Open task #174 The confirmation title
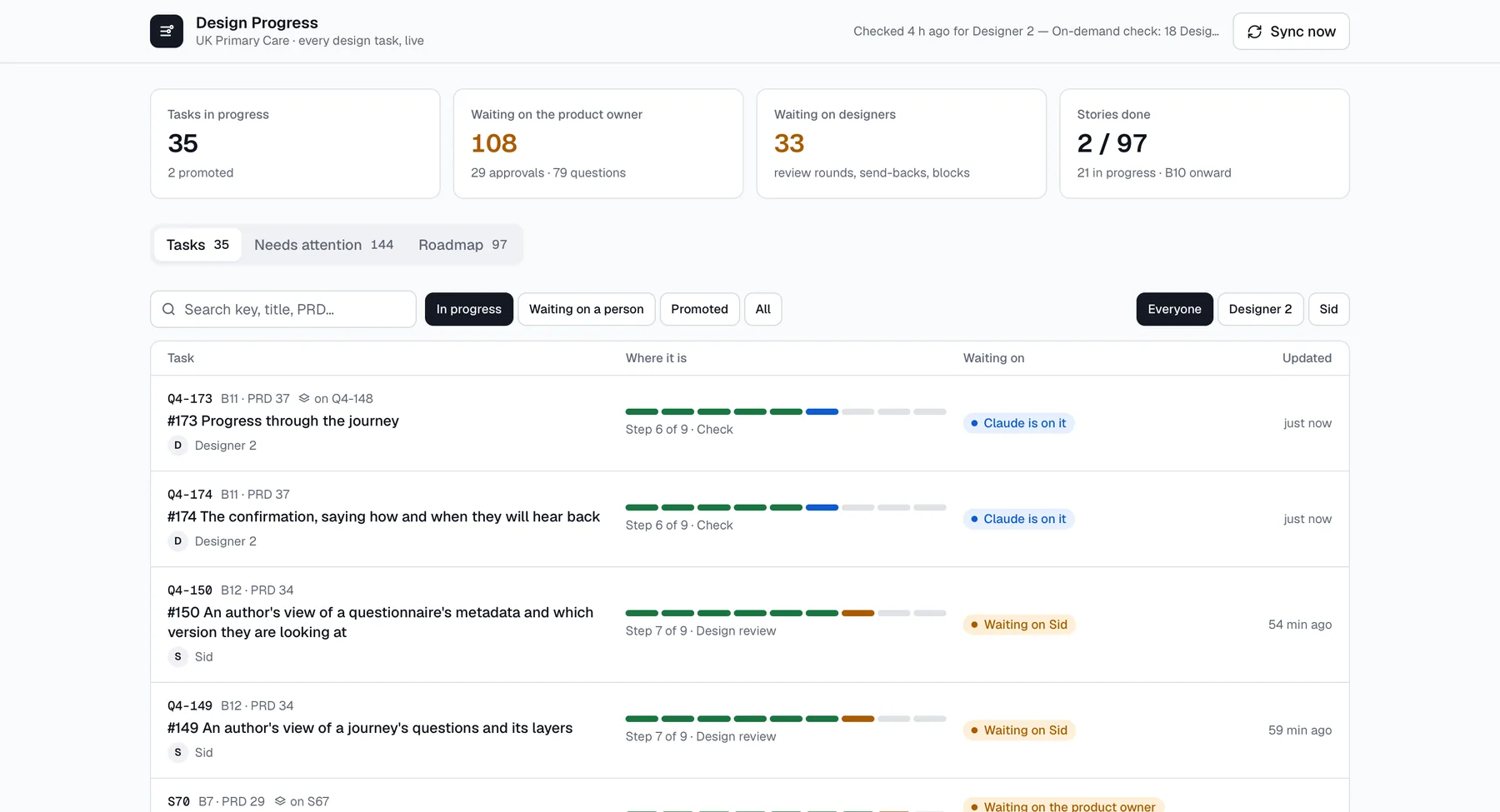Viewport: 1500px width, 812px height. (383, 516)
